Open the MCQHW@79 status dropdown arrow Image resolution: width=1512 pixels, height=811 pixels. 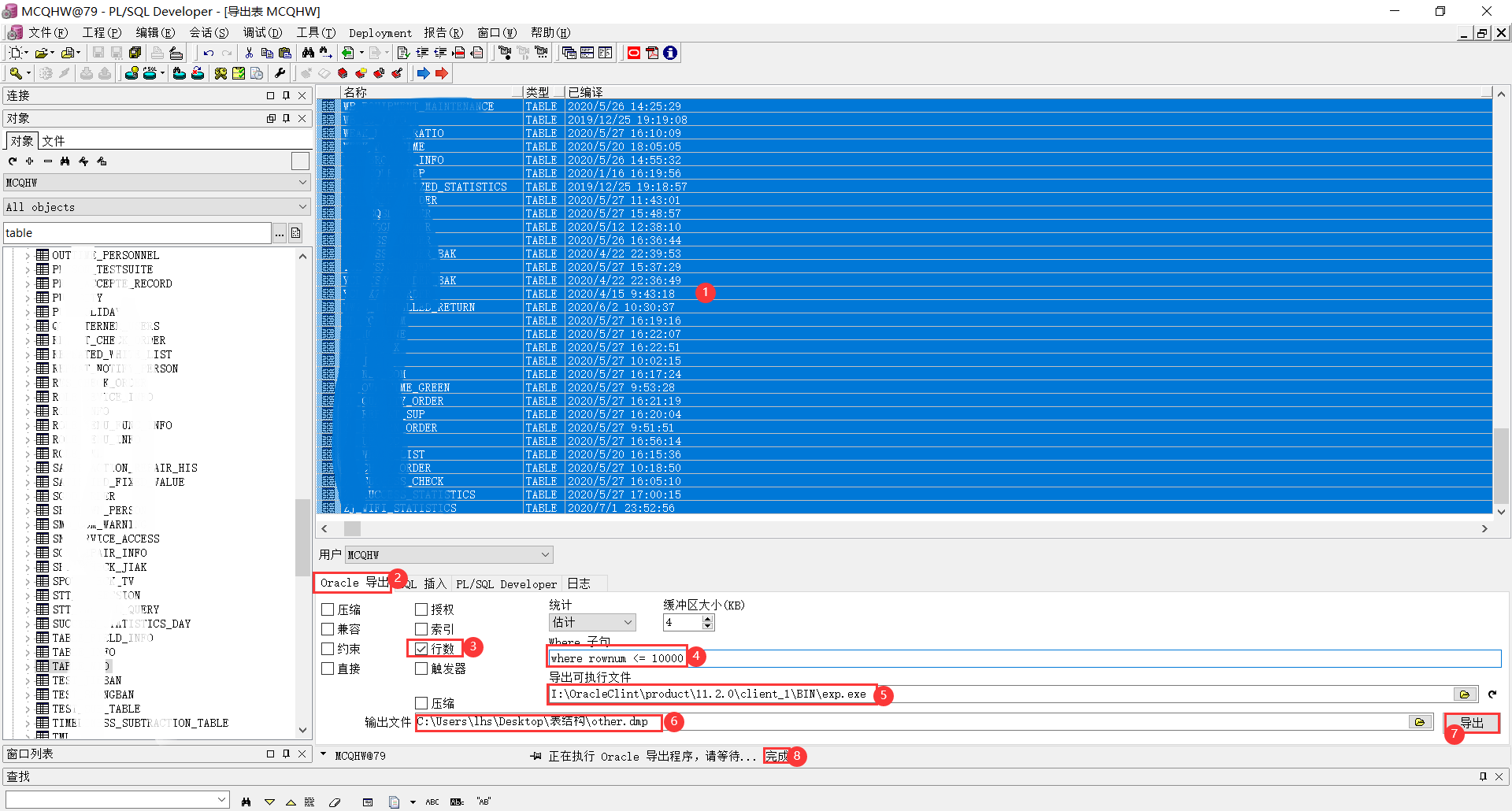[323, 754]
